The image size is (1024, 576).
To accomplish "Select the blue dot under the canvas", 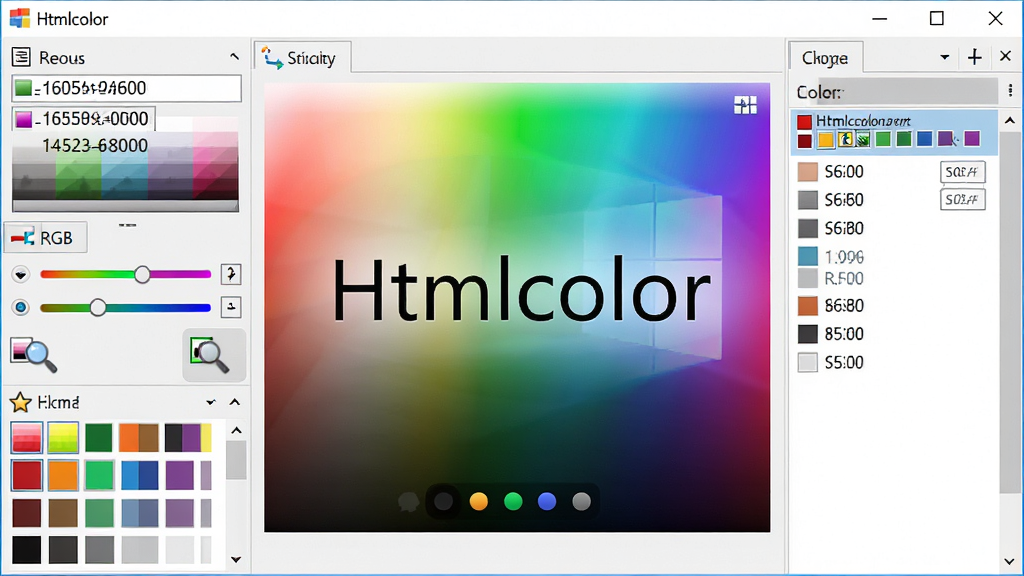I will click(x=547, y=501).
